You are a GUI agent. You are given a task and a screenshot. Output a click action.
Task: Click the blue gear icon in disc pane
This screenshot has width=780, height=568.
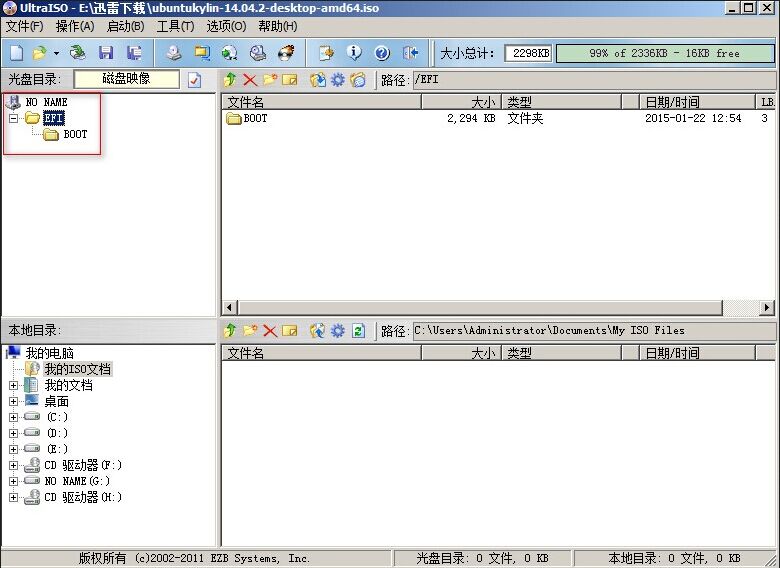[338, 80]
